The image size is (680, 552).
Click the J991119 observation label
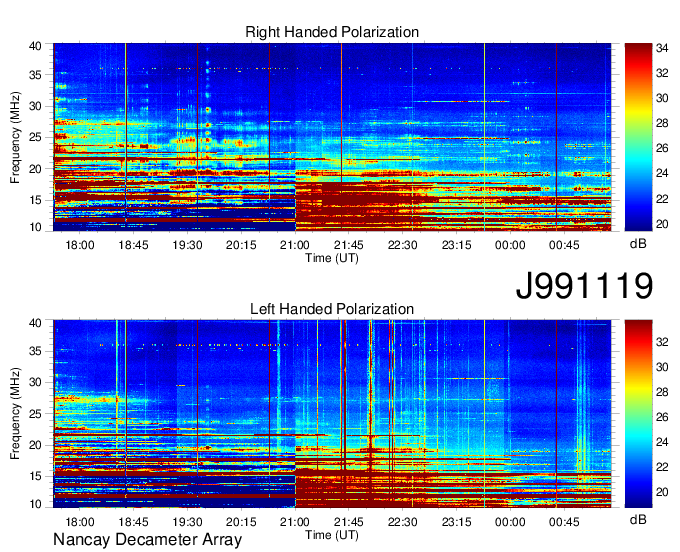tap(584, 286)
